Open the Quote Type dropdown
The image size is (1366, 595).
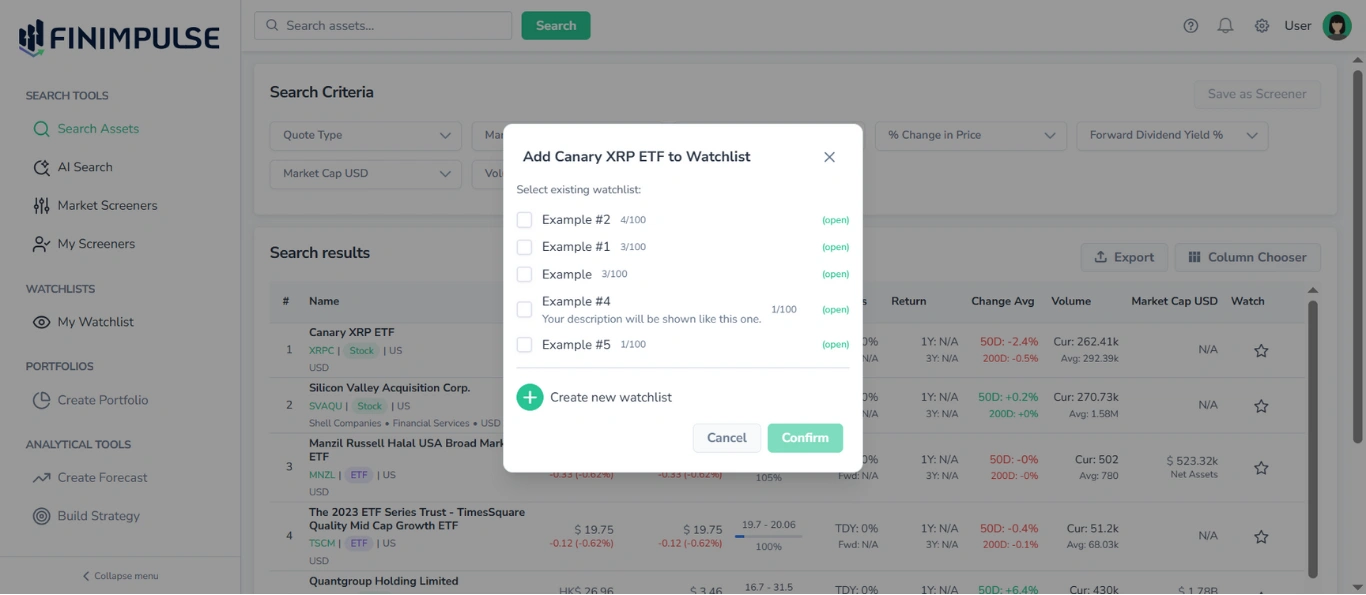364,135
